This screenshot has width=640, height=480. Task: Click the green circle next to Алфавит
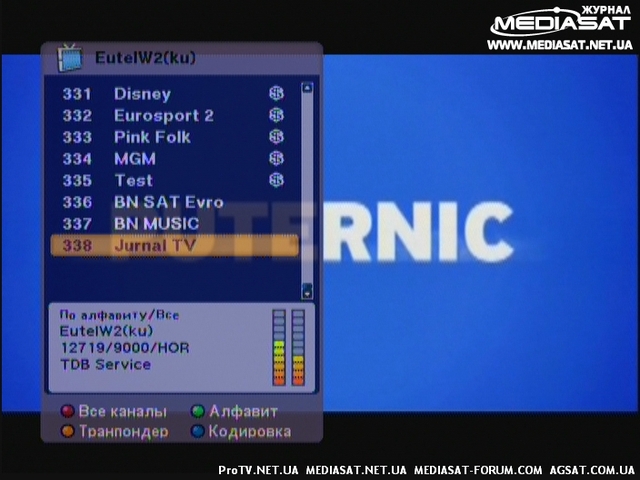(198, 411)
